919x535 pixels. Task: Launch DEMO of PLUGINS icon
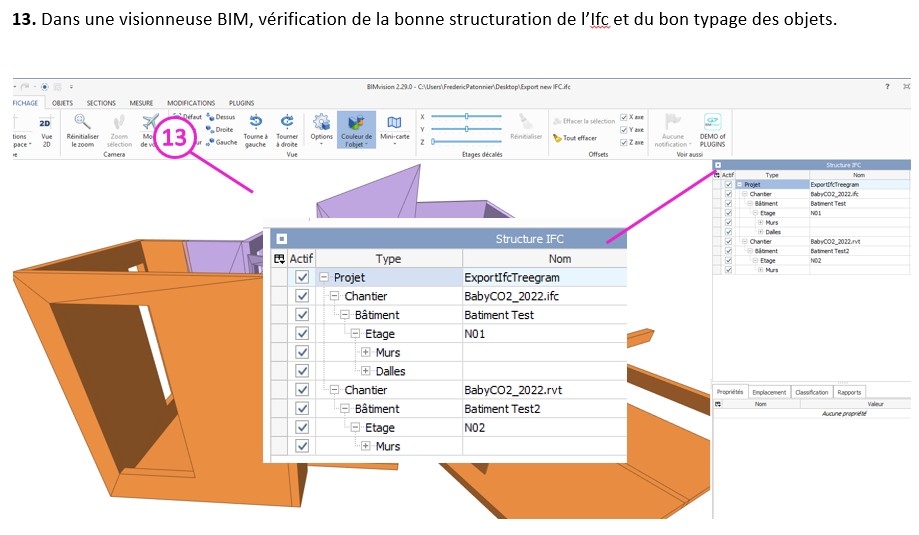click(712, 124)
